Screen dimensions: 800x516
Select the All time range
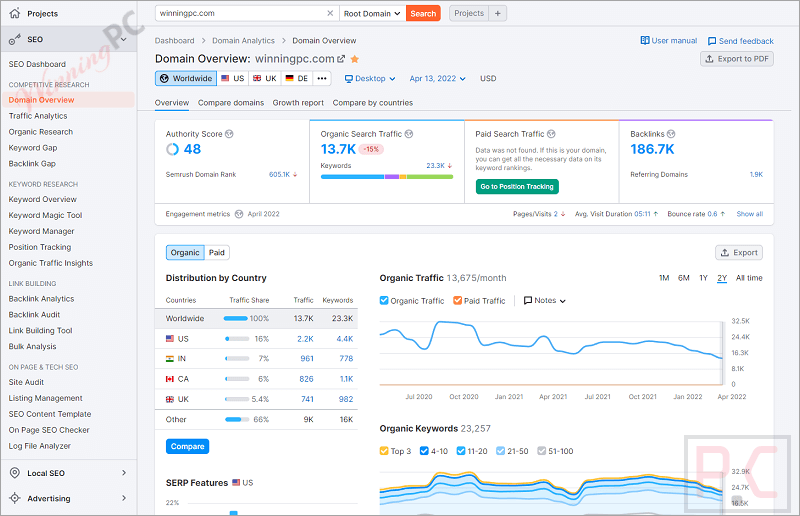pos(749,278)
